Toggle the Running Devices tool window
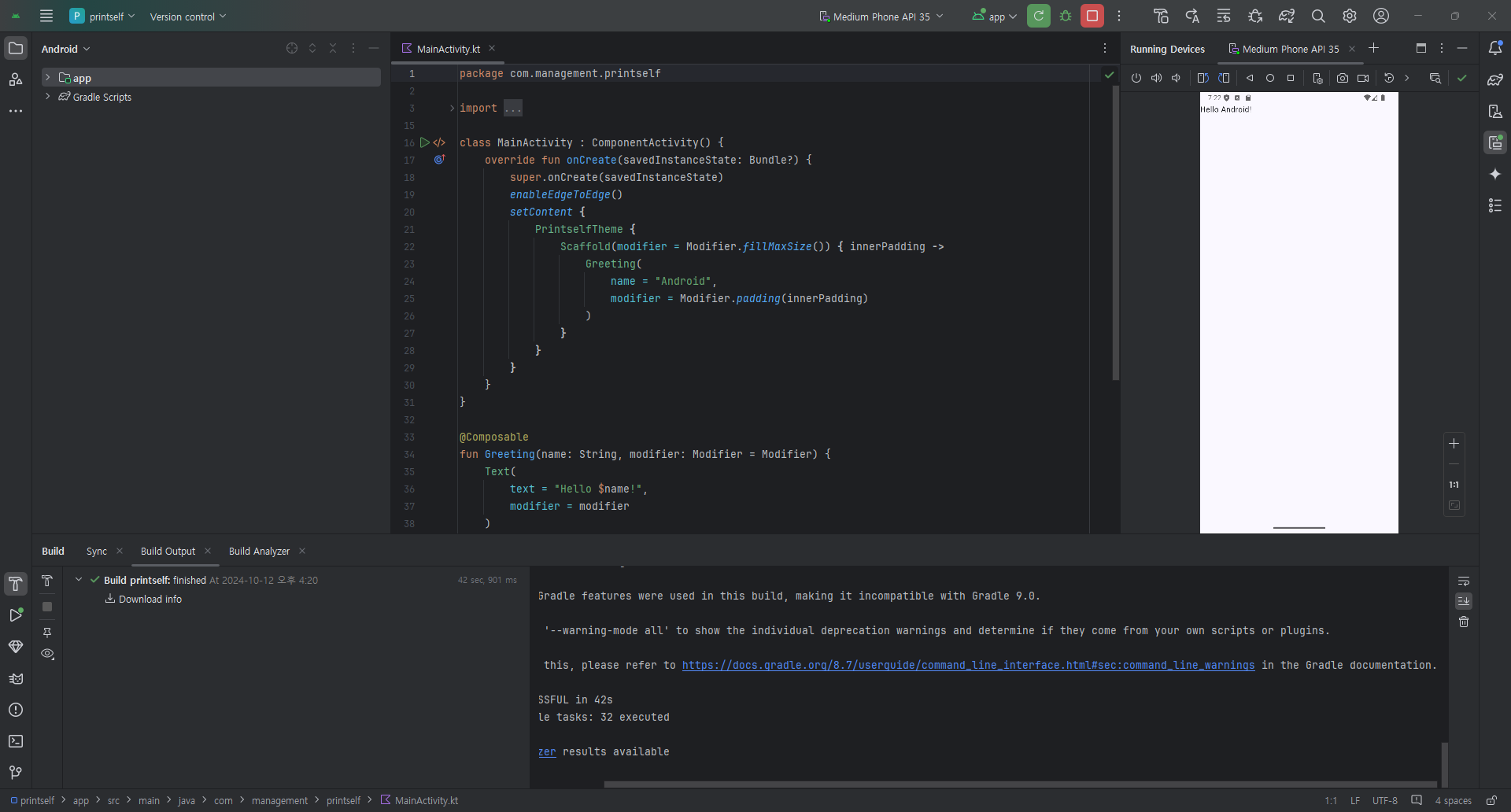Image resolution: width=1511 pixels, height=812 pixels. (x=1495, y=142)
